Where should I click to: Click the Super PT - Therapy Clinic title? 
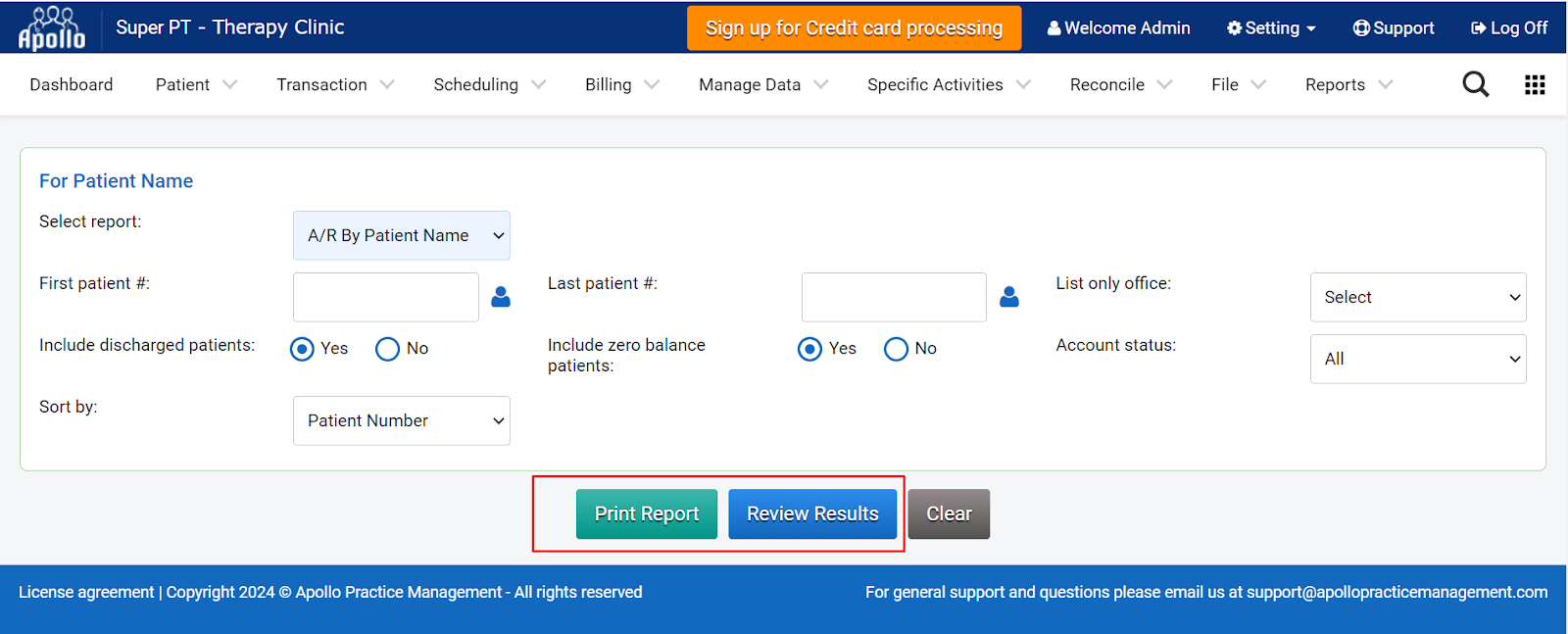(x=230, y=27)
